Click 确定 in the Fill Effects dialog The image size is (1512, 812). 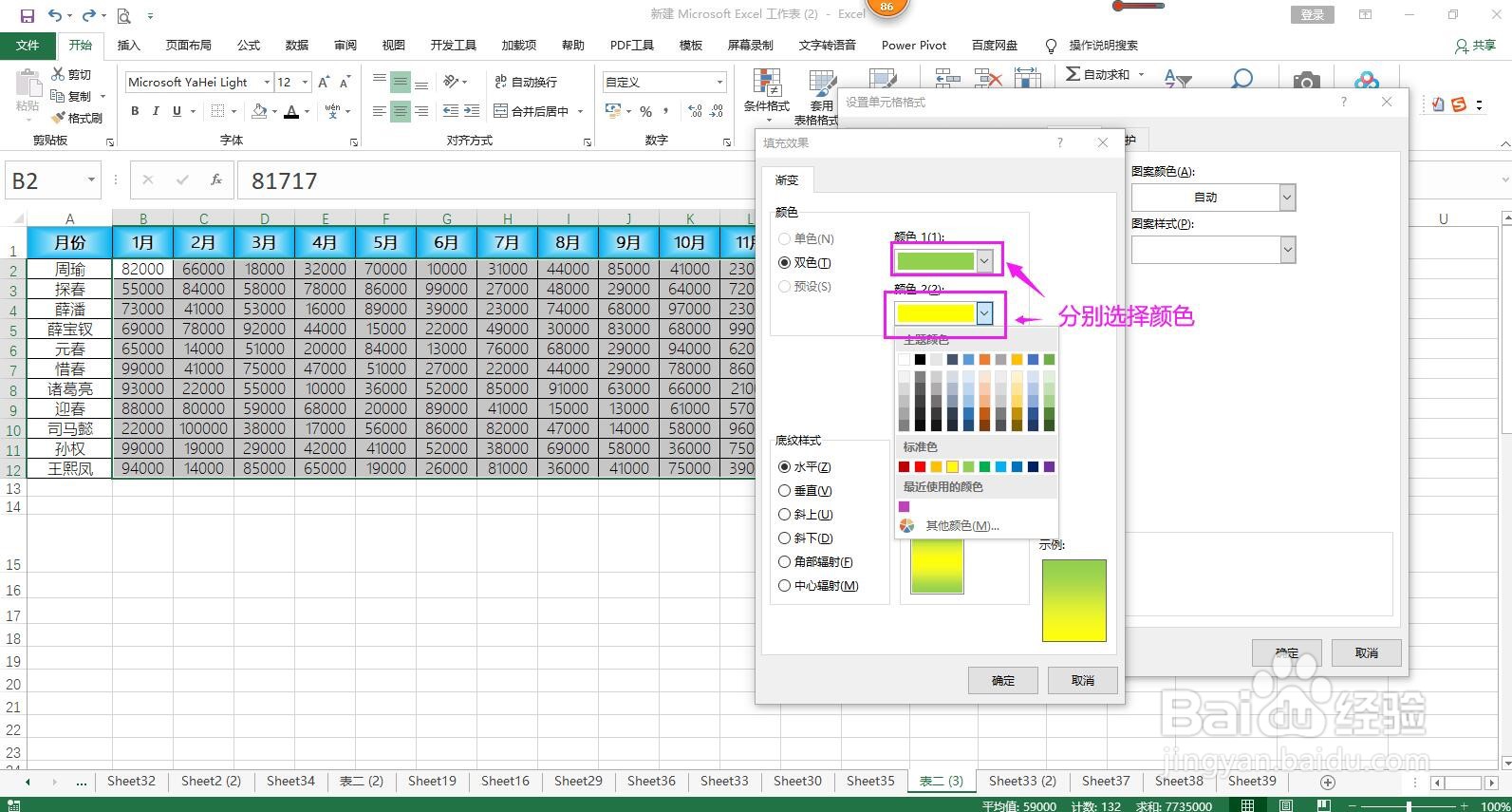tap(1002, 680)
